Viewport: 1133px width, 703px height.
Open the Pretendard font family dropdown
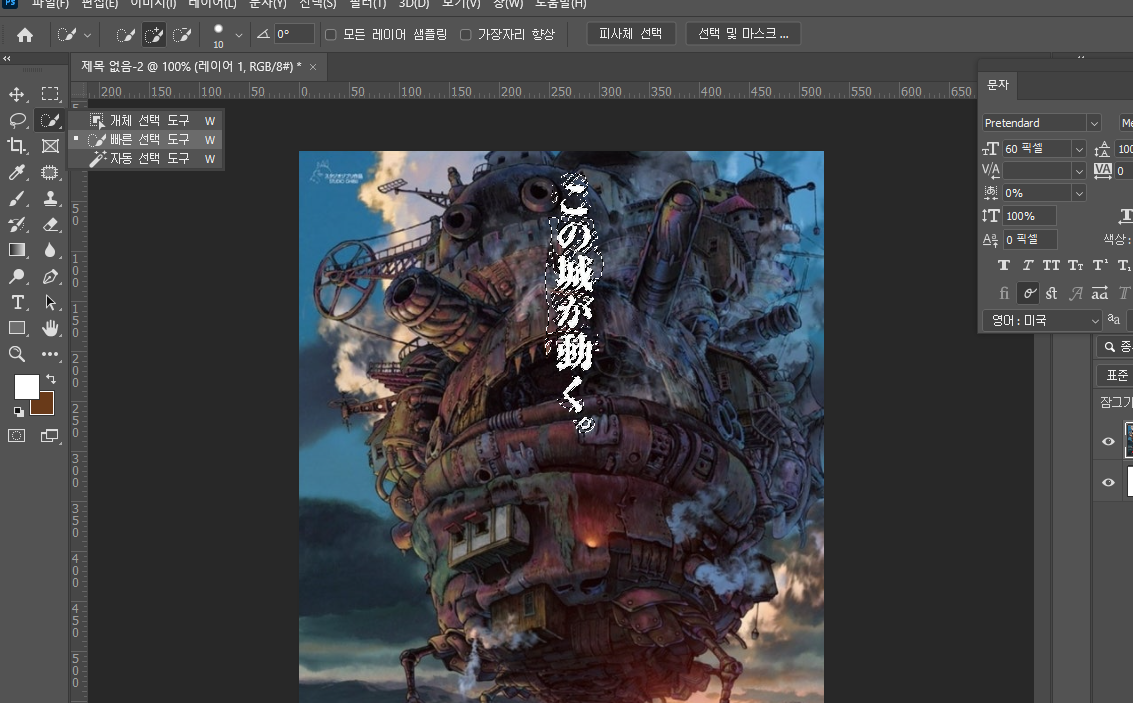coord(1093,123)
